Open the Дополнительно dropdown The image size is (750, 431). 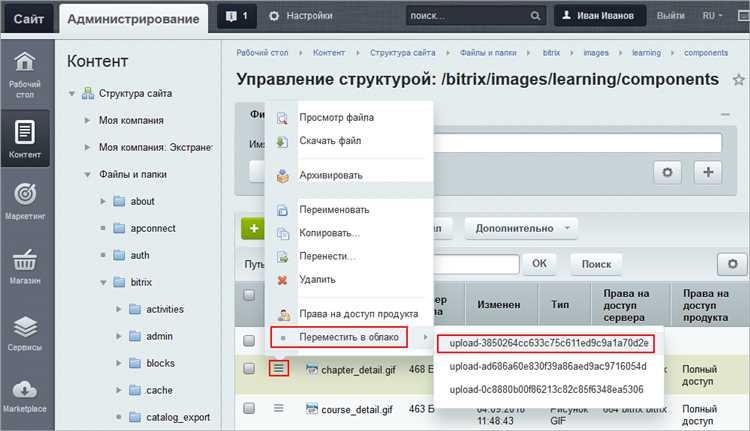521,229
